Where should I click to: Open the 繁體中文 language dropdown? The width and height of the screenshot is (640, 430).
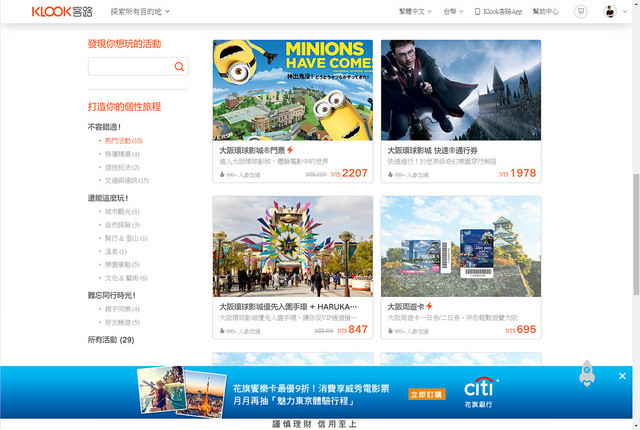(415, 11)
